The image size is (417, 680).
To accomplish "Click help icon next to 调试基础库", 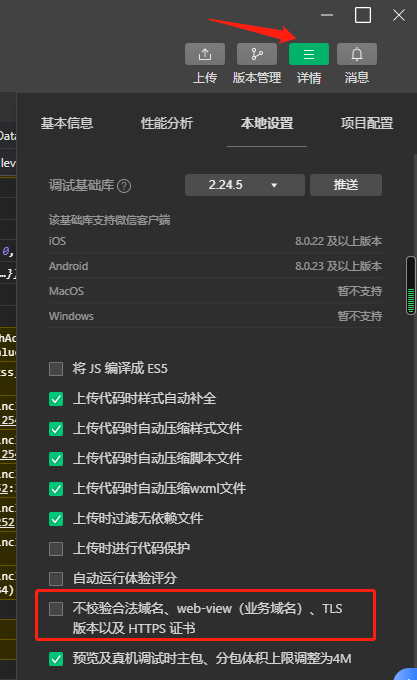I will 124,186.
